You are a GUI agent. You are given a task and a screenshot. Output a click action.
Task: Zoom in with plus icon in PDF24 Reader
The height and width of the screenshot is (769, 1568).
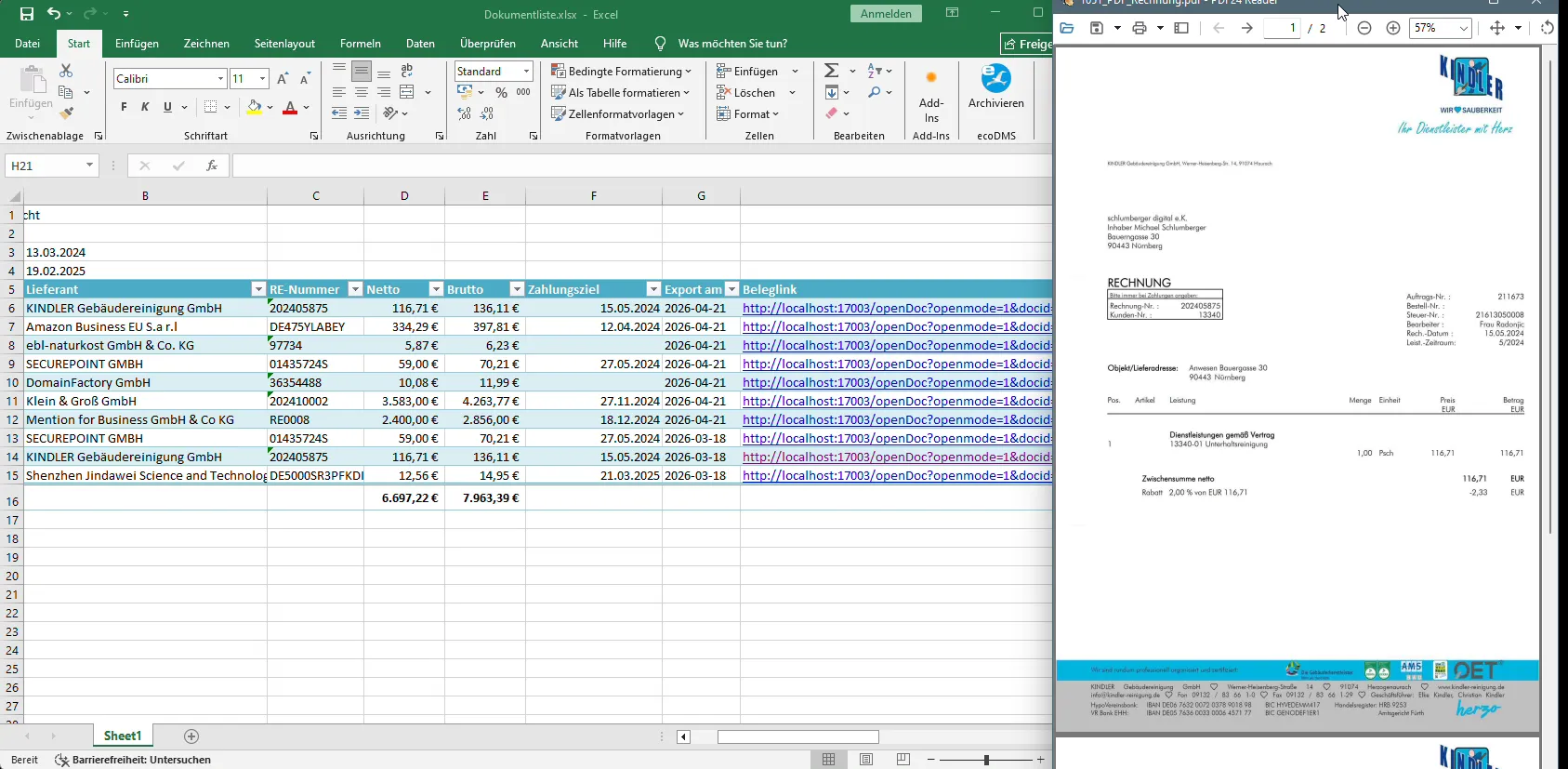(x=1393, y=28)
